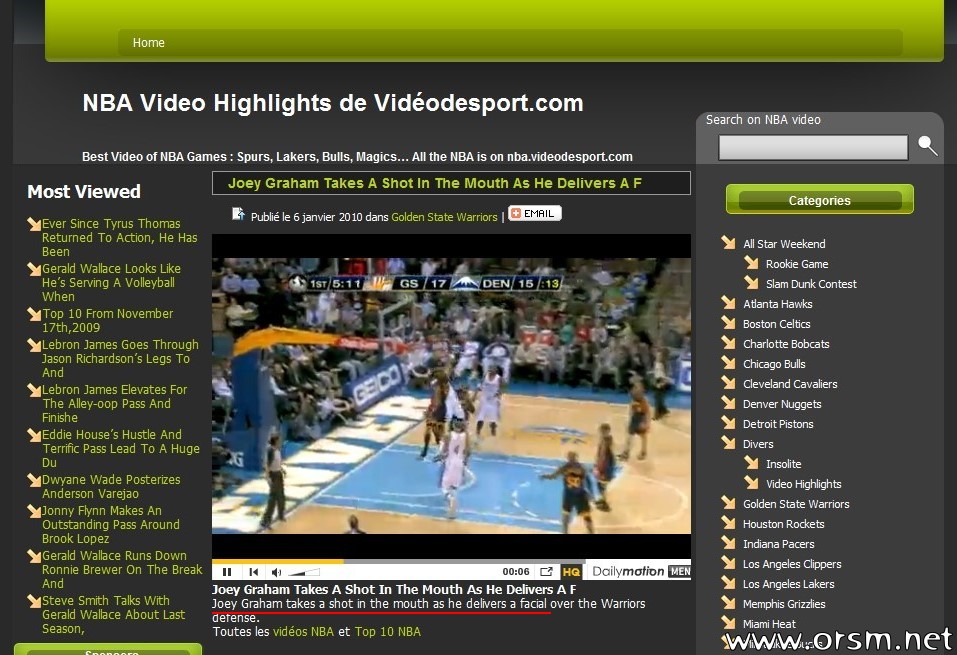Open the Golden State Warriors sidebar category
The width and height of the screenshot is (957, 655).
[796, 504]
